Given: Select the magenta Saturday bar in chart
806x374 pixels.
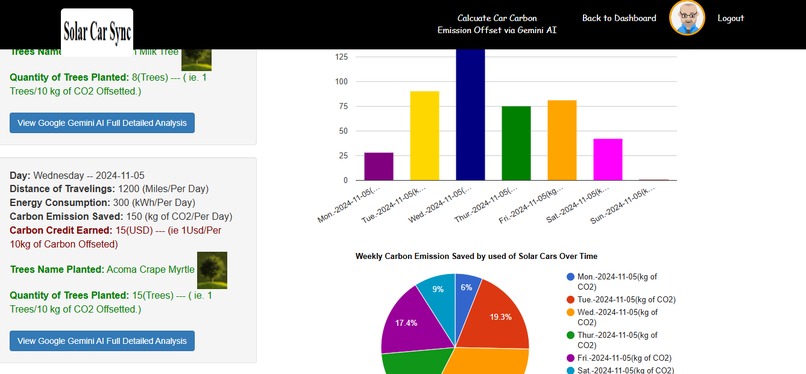Looking at the screenshot, I should pyautogui.click(x=608, y=159).
